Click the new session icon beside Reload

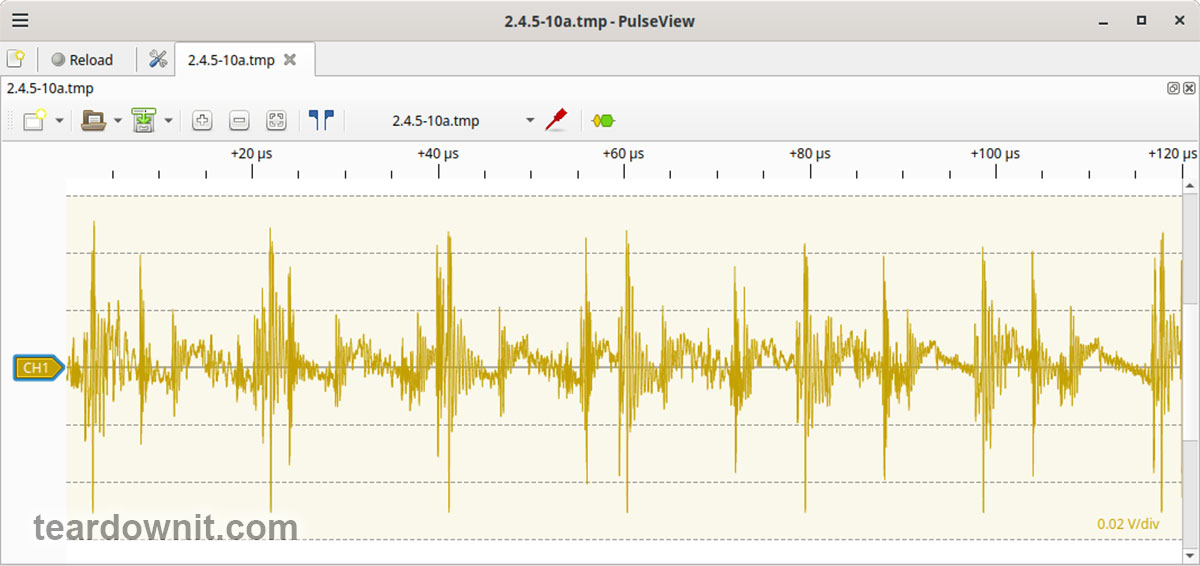click(16, 59)
